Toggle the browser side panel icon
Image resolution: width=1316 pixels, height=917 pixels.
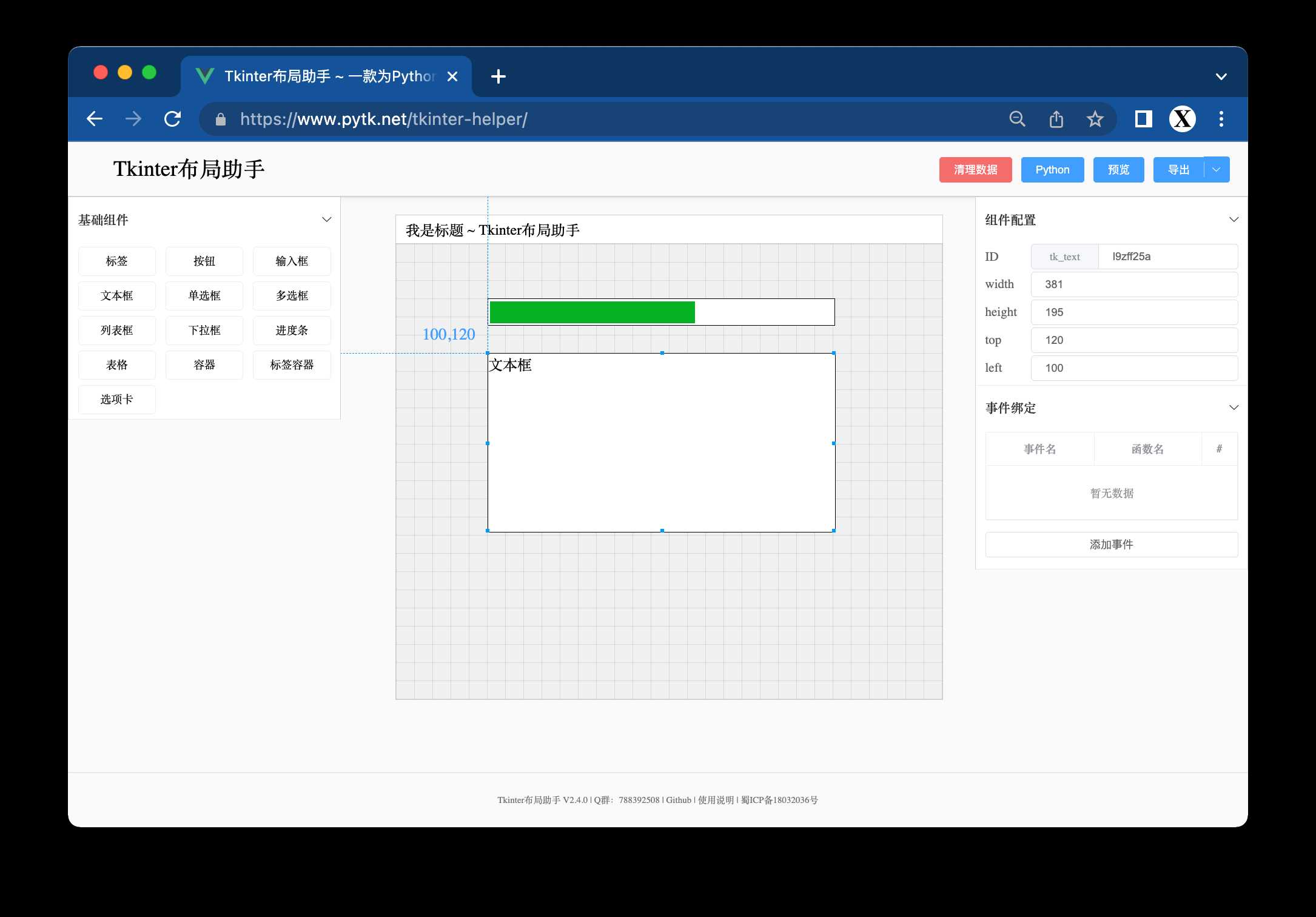point(1143,119)
